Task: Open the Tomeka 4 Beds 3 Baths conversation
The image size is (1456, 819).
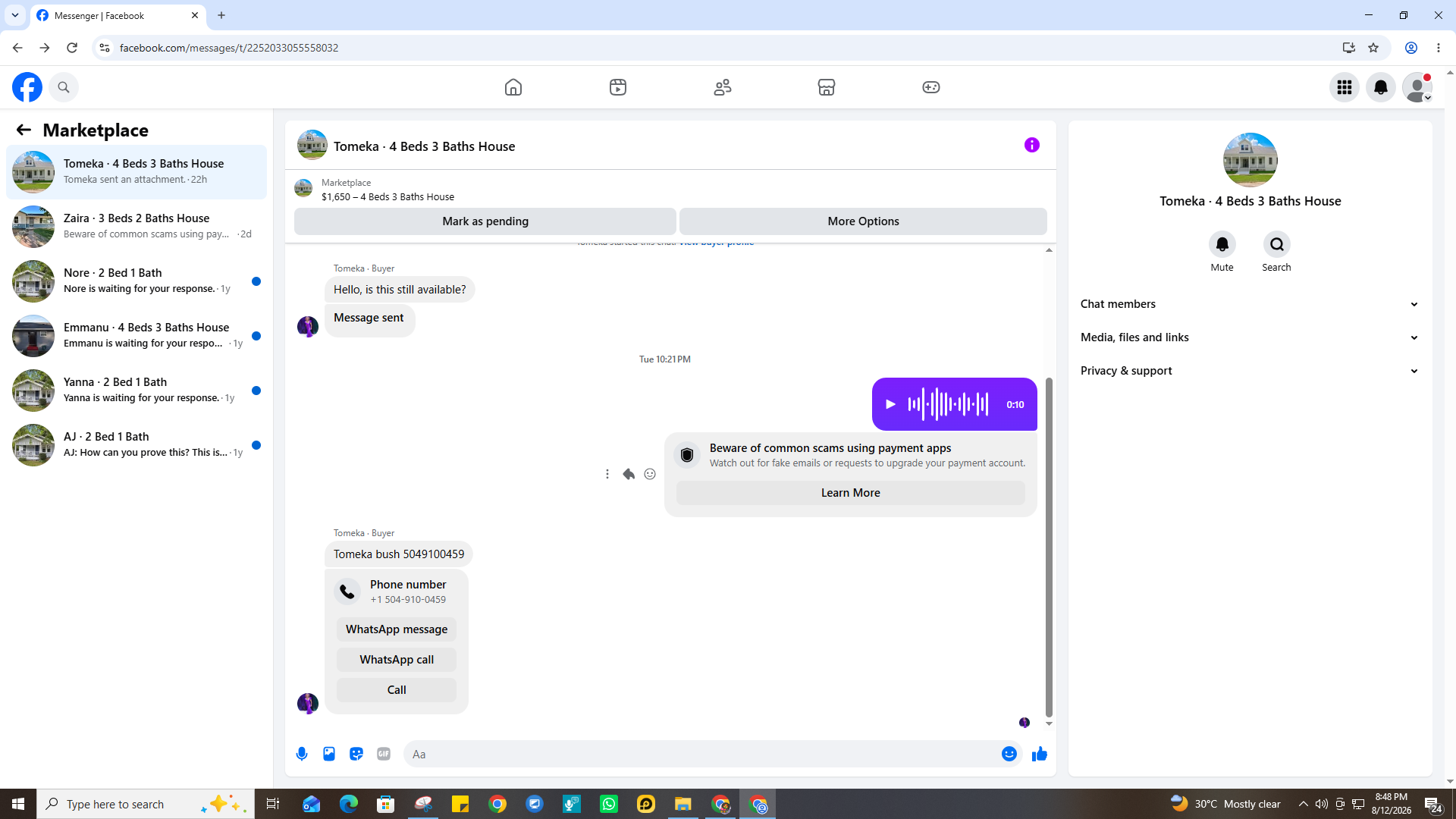Action: 136,172
